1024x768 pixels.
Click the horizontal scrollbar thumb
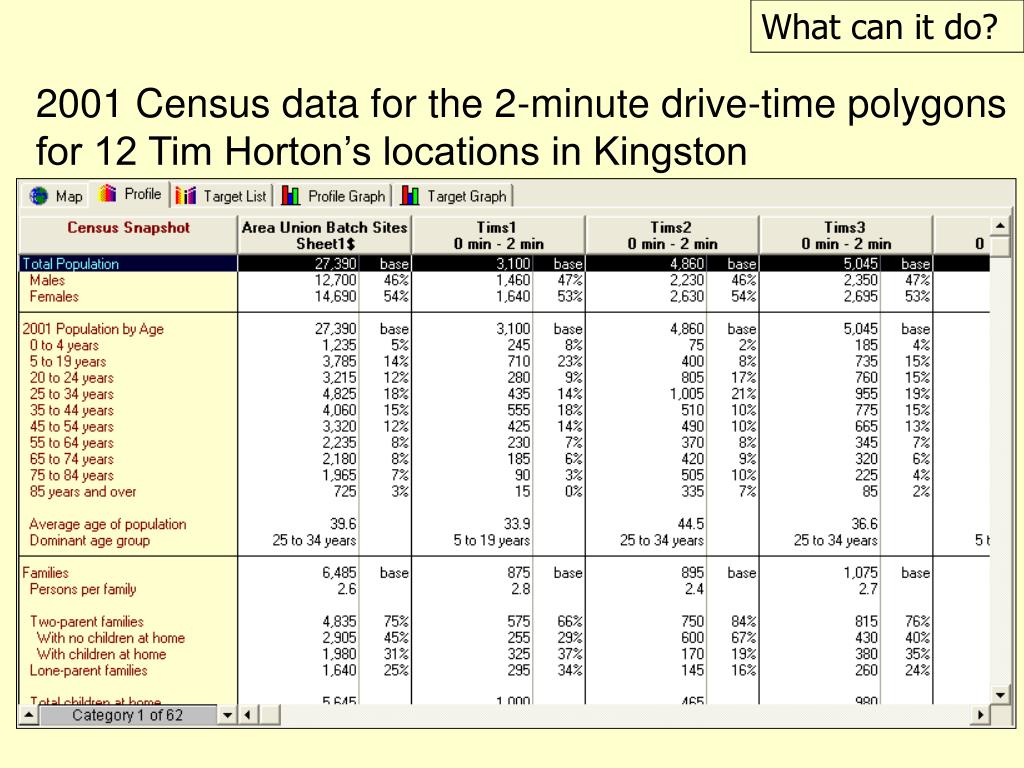pyautogui.click(x=268, y=715)
